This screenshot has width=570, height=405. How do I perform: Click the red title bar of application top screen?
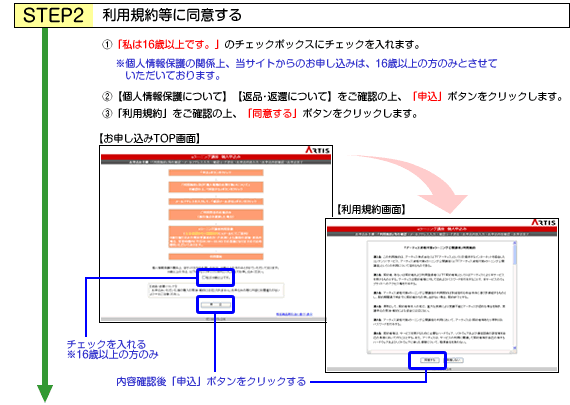coord(216,157)
